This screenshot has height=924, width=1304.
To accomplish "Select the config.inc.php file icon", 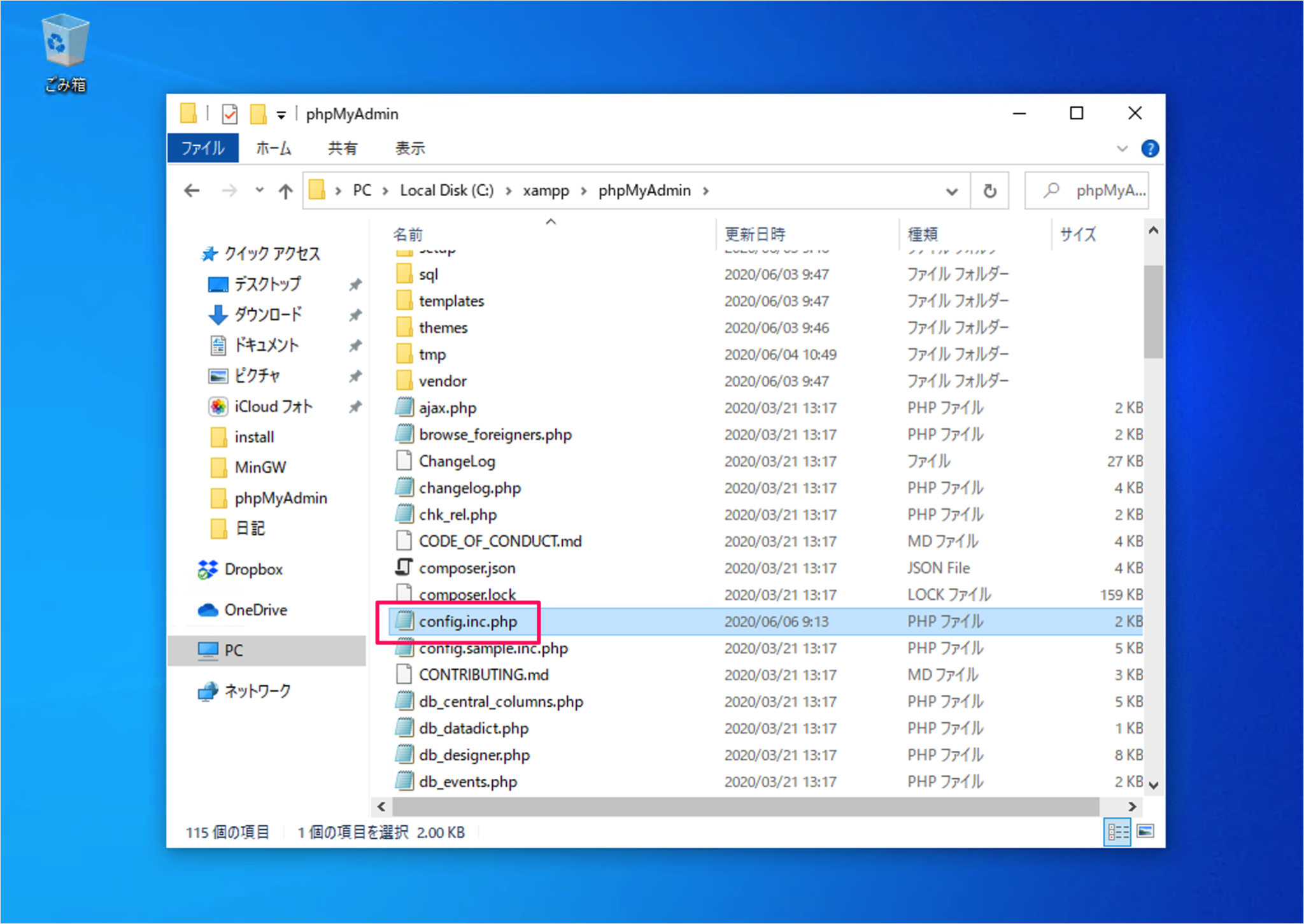I will [404, 621].
